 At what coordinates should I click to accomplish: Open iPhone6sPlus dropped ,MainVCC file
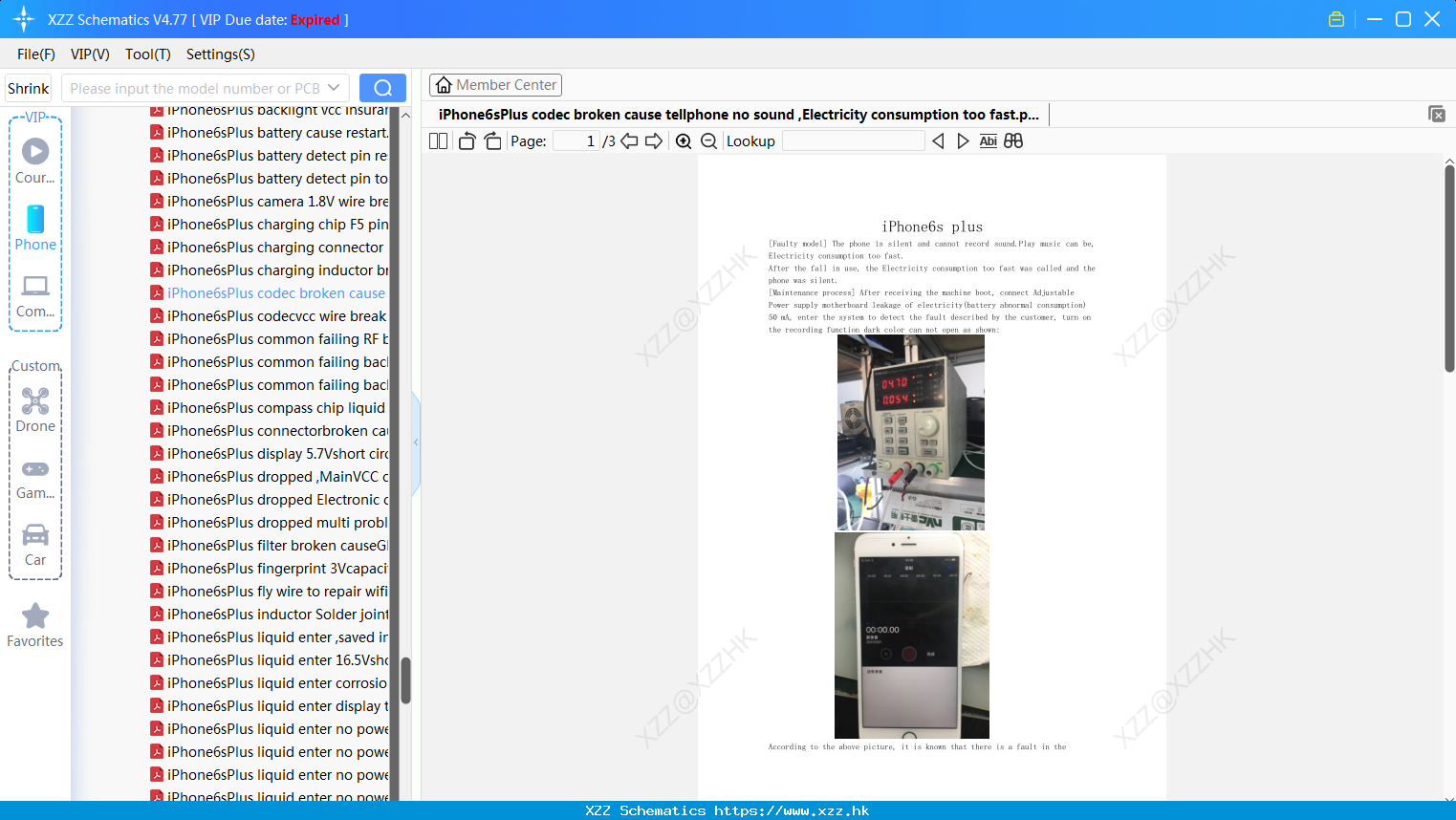(x=269, y=477)
